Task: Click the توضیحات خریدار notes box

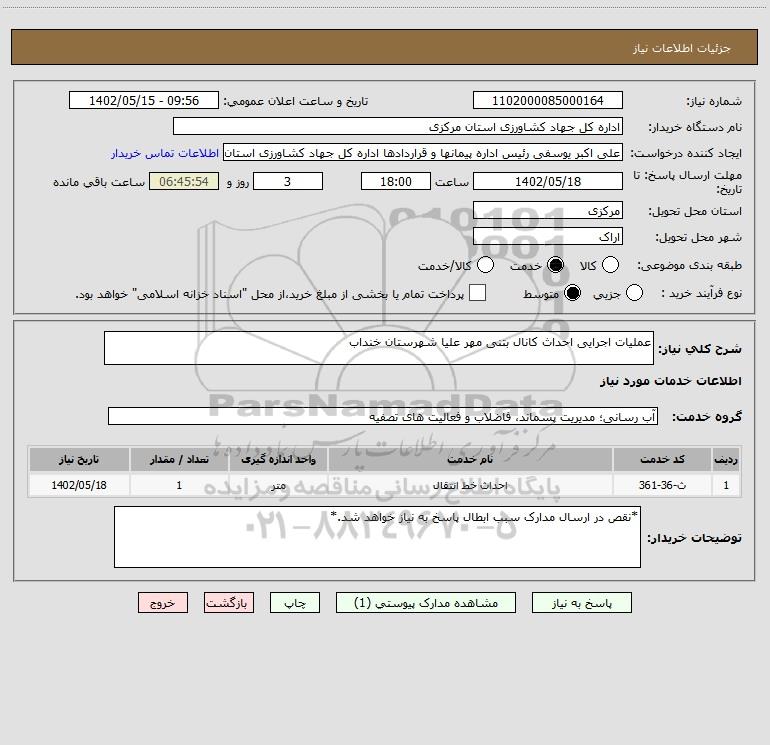Action: point(377,537)
